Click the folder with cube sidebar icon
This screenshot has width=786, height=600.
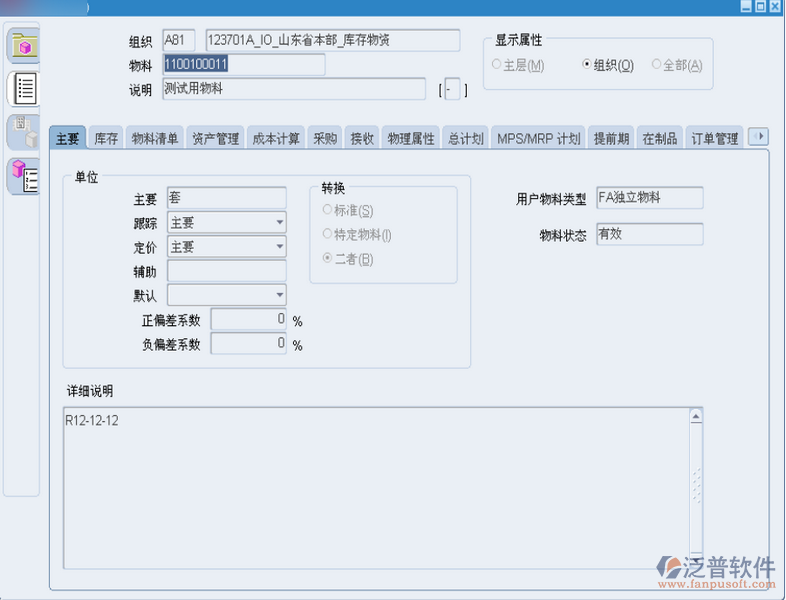[x=23, y=45]
